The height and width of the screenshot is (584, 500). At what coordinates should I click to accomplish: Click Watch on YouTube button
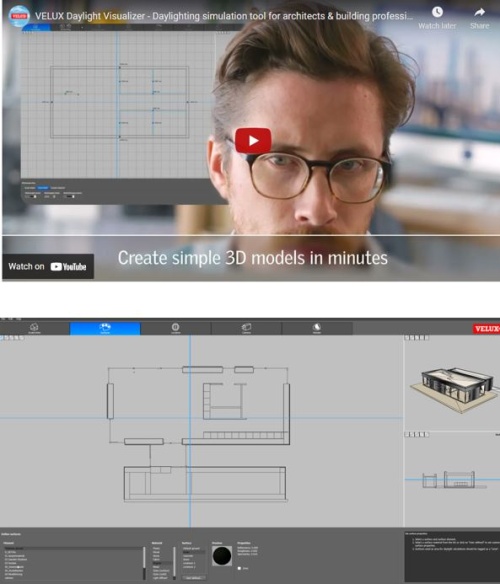click(48, 266)
